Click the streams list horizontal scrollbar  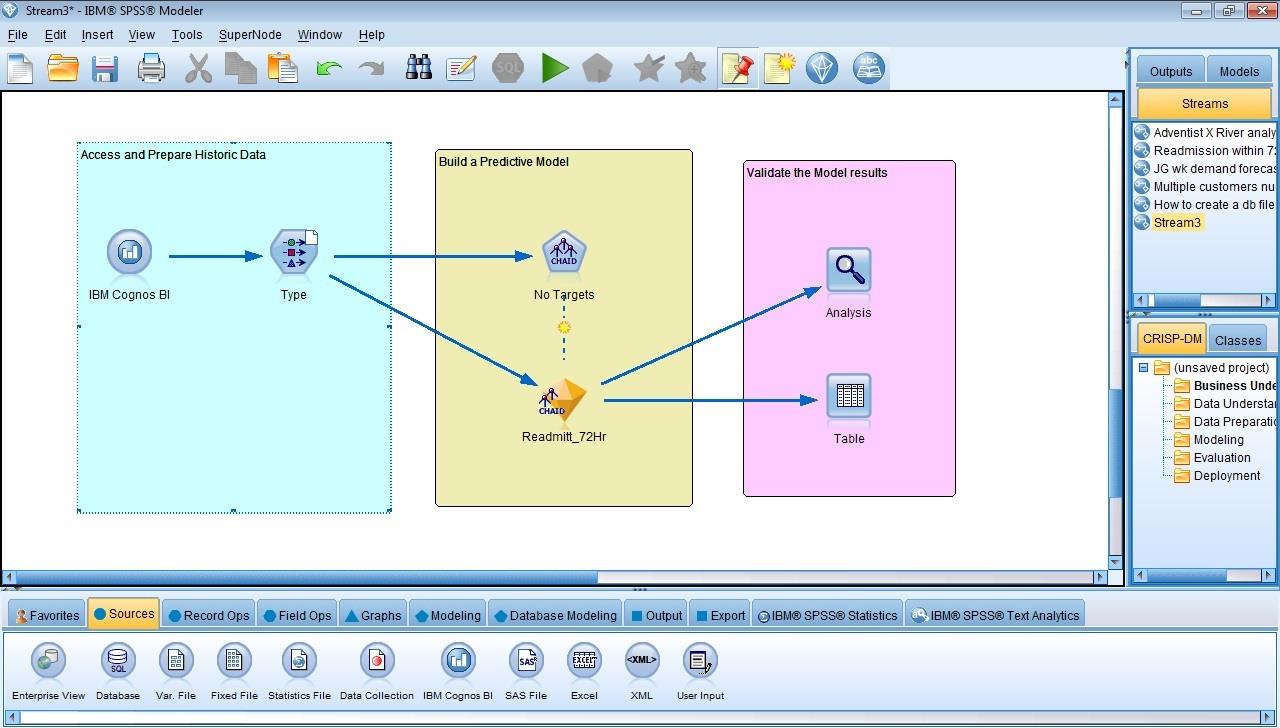coord(1204,300)
